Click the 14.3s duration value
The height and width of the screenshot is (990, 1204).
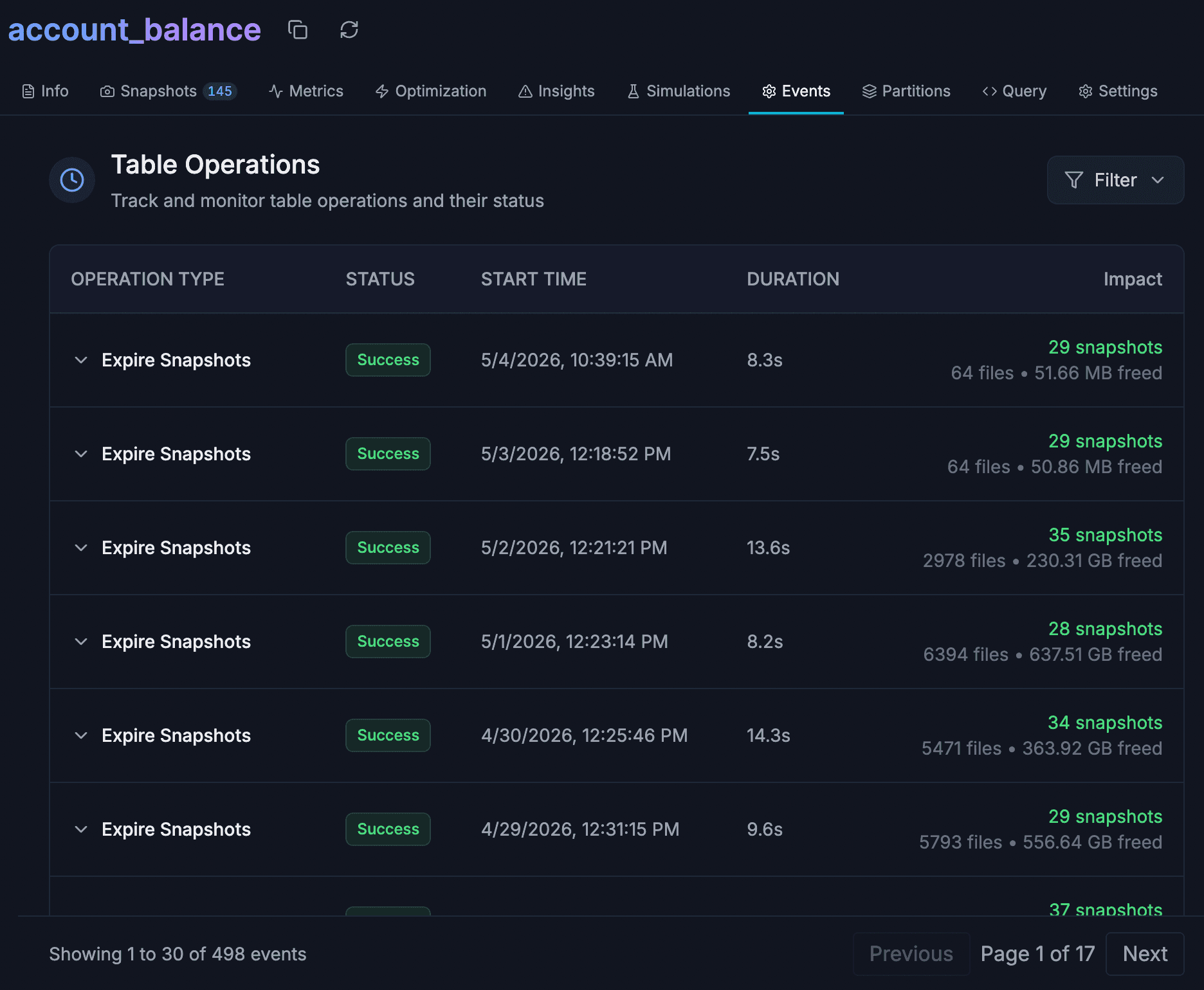pyautogui.click(x=768, y=735)
